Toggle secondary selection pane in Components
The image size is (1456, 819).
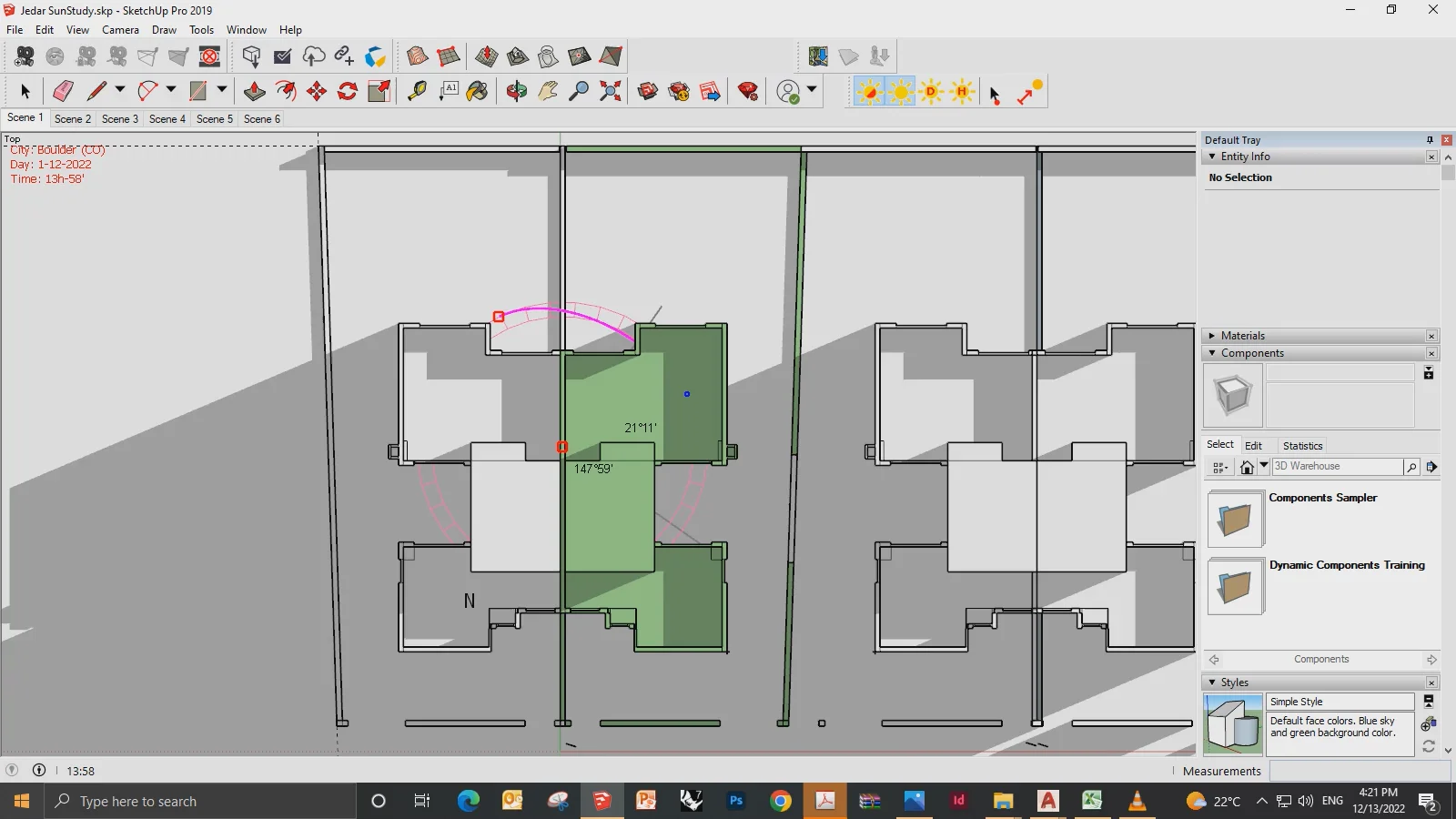(x=1429, y=373)
